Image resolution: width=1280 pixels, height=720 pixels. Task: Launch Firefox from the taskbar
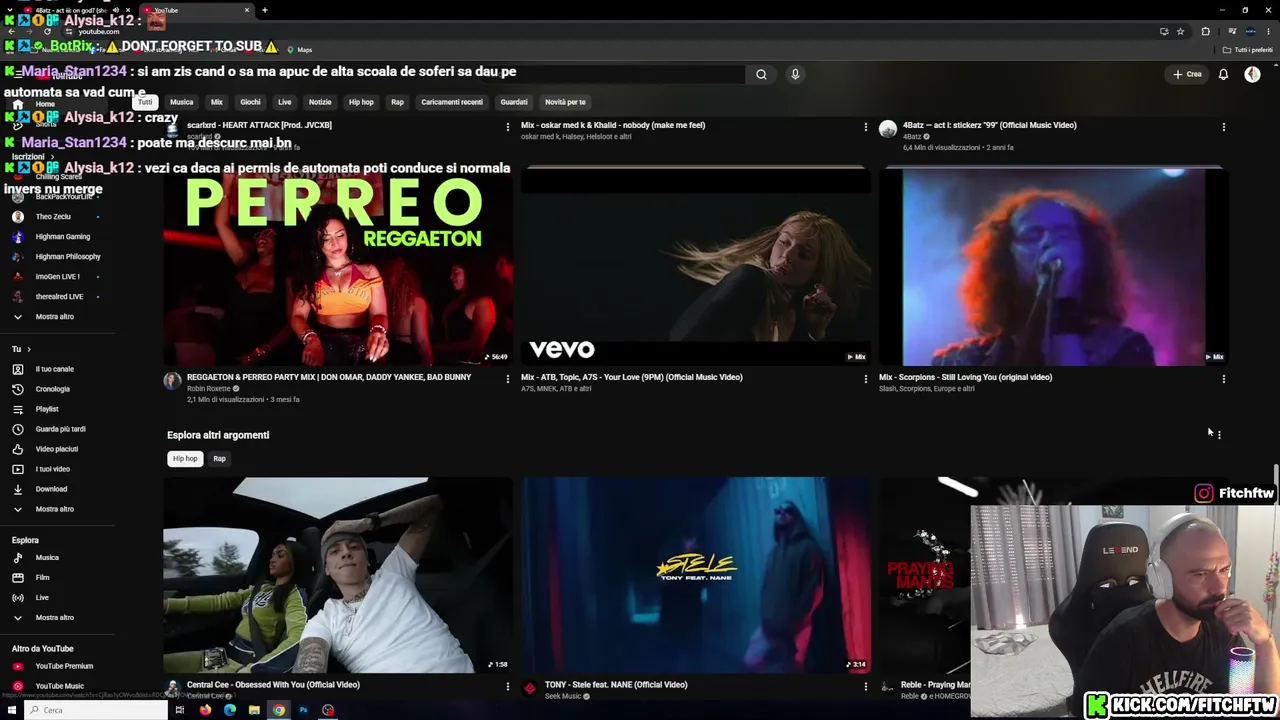pyautogui.click(x=205, y=710)
